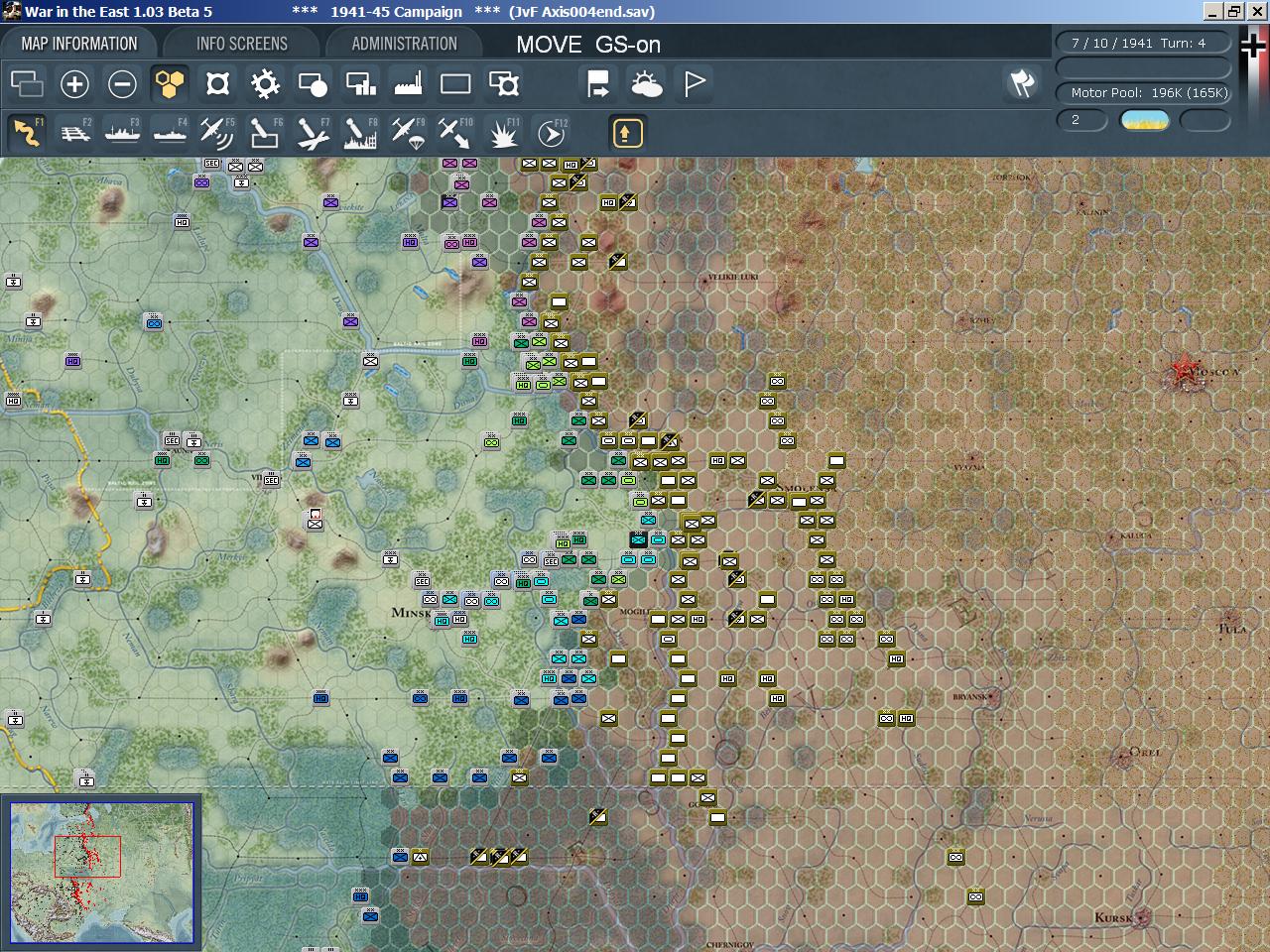Click the Chernigov label at map bottom
Image resolution: width=1270 pixels, height=952 pixels.
click(x=730, y=945)
